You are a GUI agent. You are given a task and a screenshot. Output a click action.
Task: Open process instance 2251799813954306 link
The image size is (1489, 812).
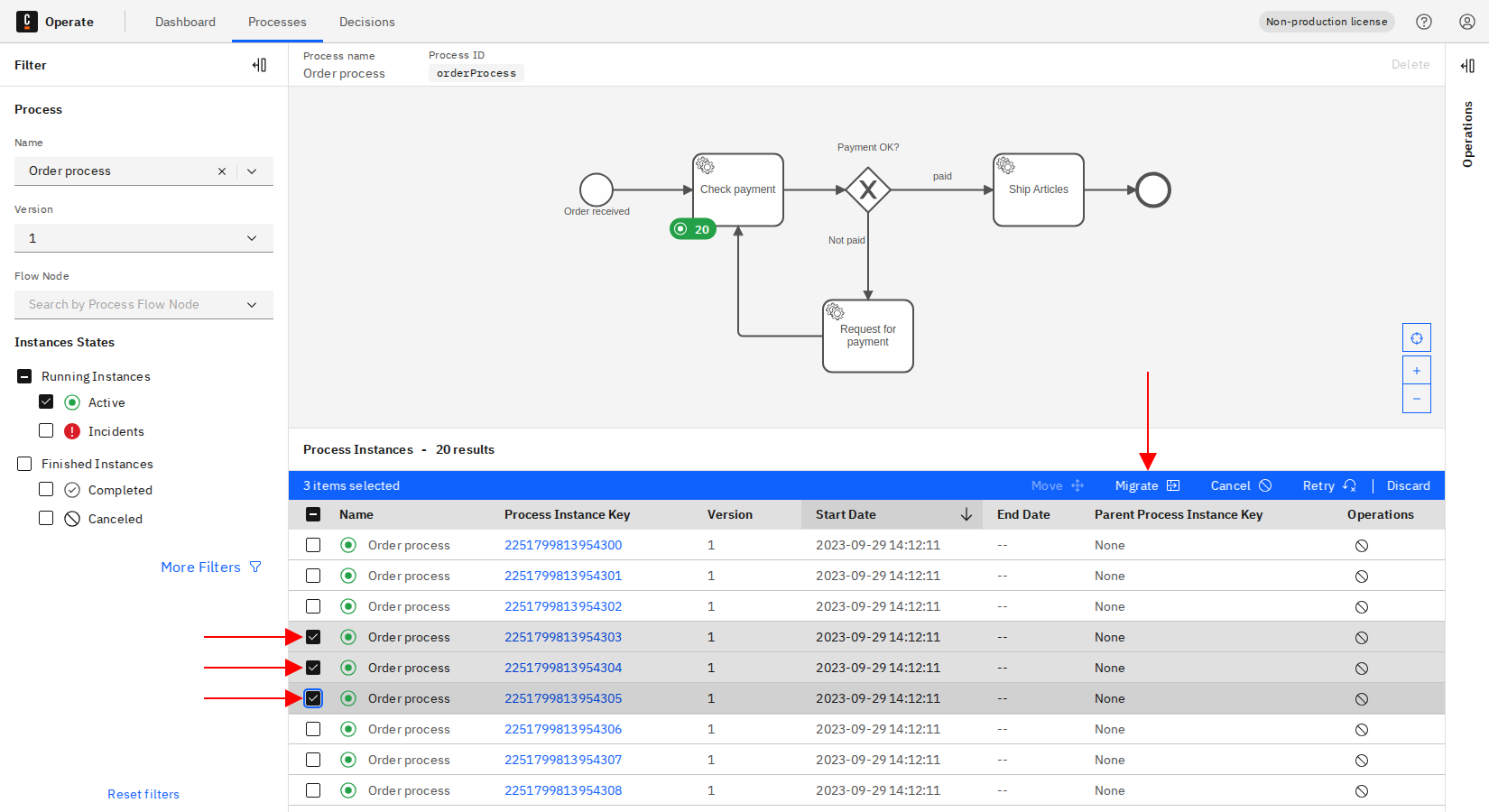(x=563, y=729)
